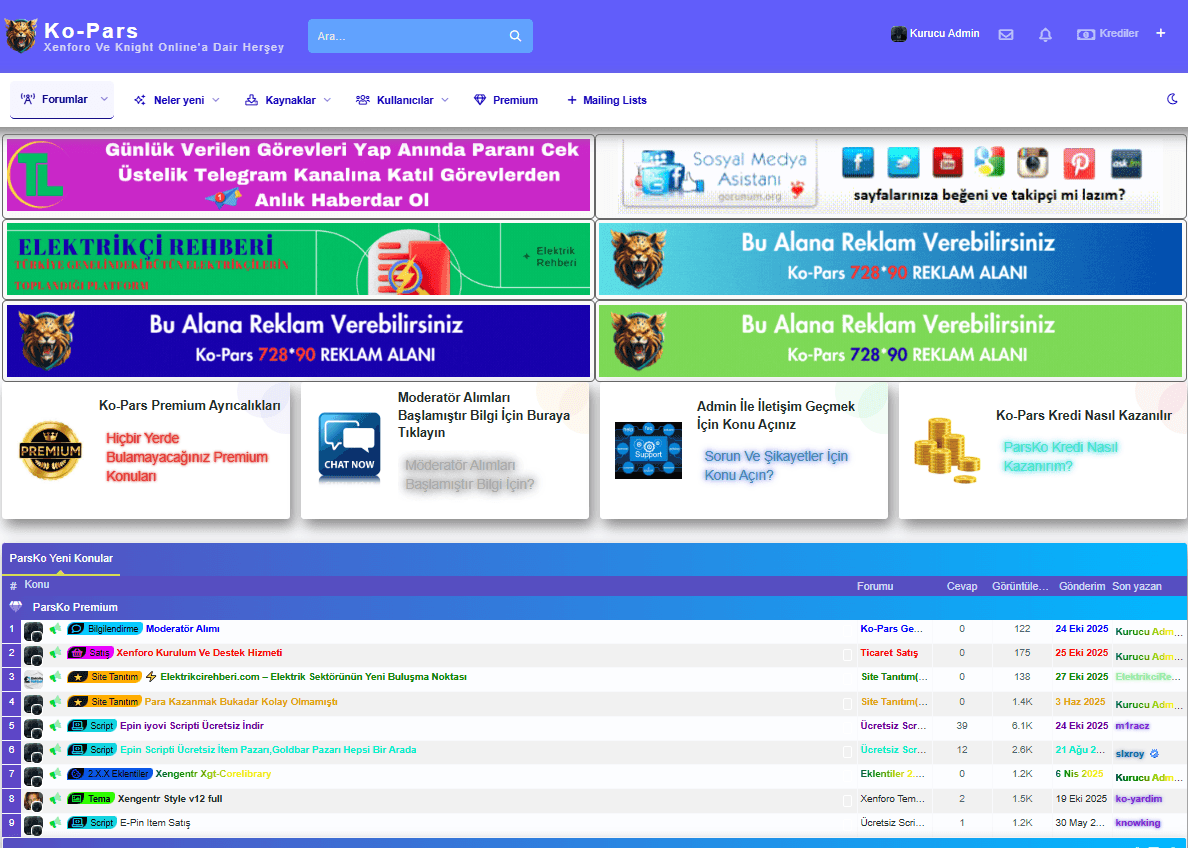Open the inbox envelope icon

click(x=1005, y=34)
